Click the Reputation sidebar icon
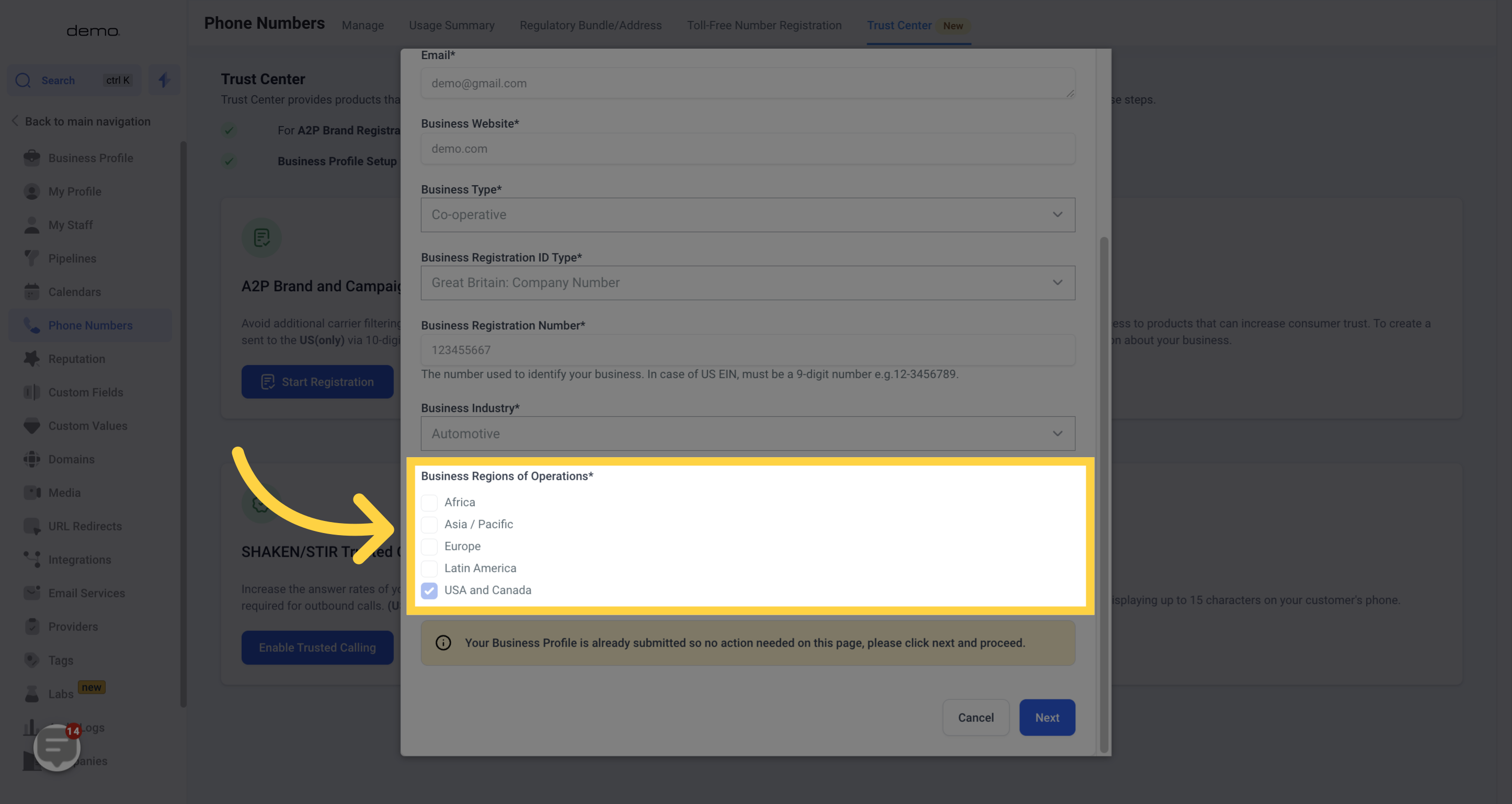The height and width of the screenshot is (804, 1512). [x=31, y=358]
